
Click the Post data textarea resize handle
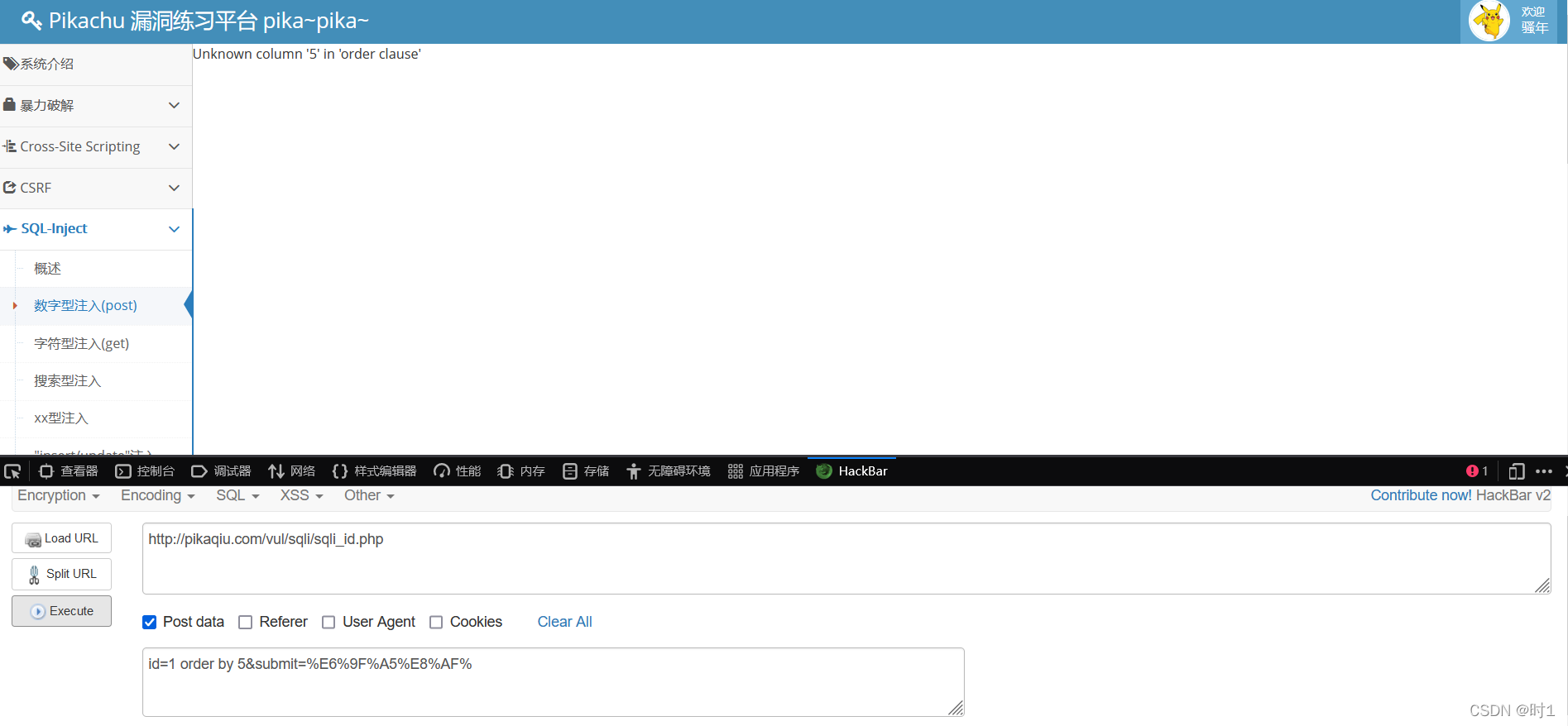[x=956, y=709]
